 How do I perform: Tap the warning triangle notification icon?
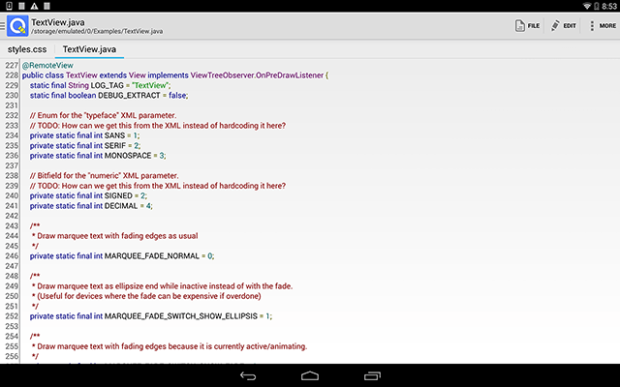coord(34,6)
